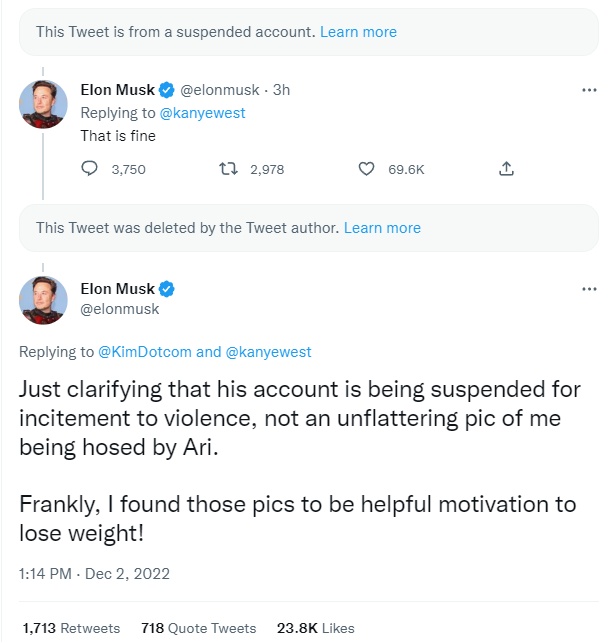Open Elon Musk avatar on top tweet
This screenshot has width=616, height=642.
(x=44, y=105)
